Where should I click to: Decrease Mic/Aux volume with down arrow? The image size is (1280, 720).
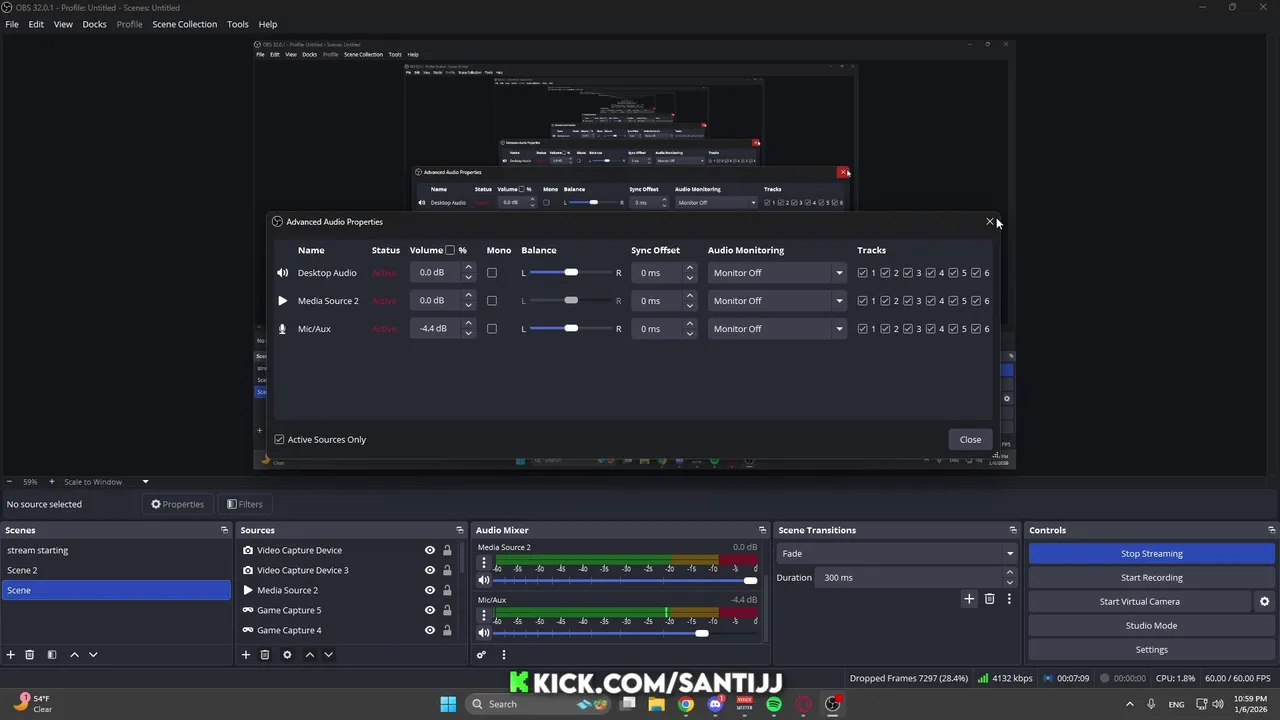(x=468, y=334)
